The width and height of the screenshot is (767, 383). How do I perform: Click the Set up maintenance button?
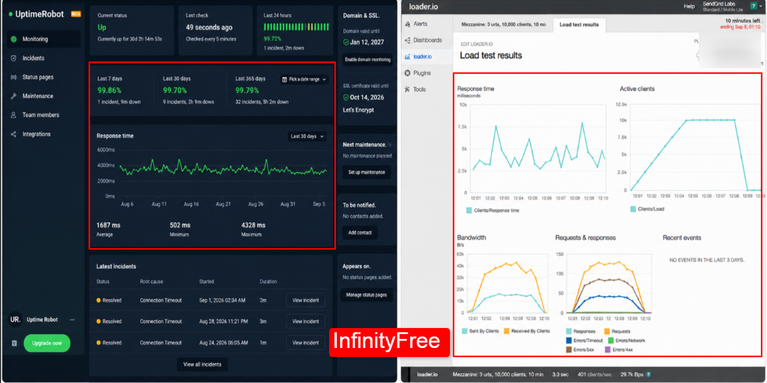(366, 172)
